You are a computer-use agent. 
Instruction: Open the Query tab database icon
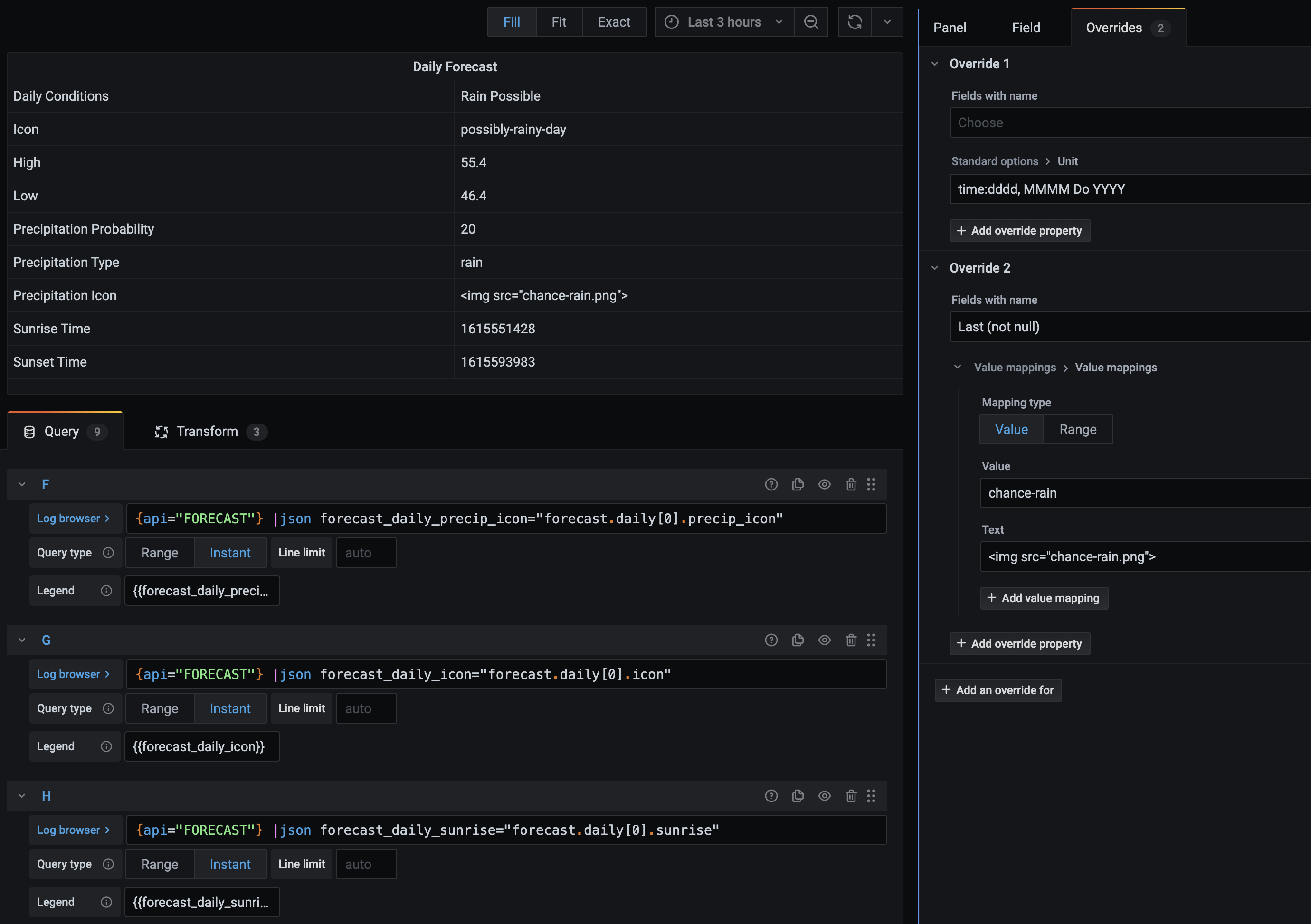coord(29,432)
